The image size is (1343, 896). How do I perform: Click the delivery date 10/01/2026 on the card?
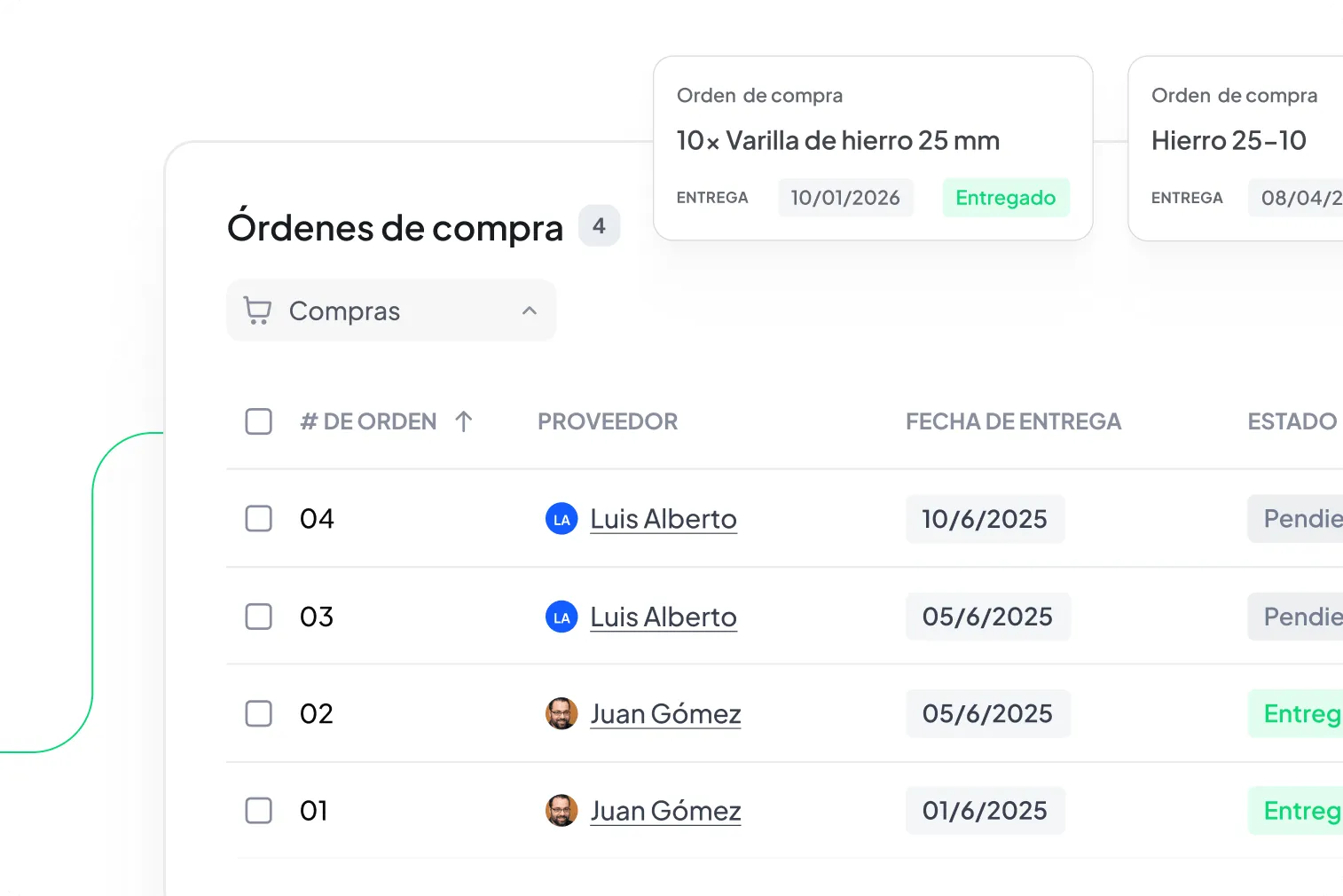845,197
